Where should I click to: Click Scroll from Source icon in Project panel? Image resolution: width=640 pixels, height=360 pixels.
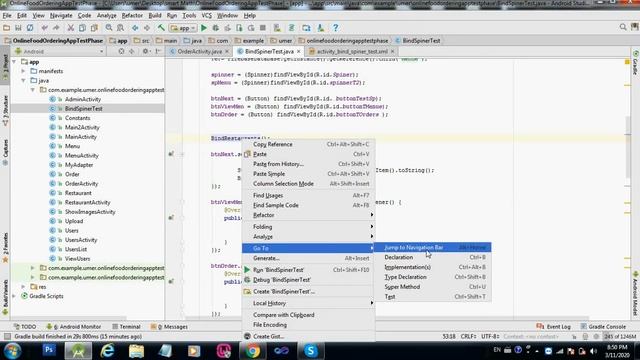(x=121, y=51)
